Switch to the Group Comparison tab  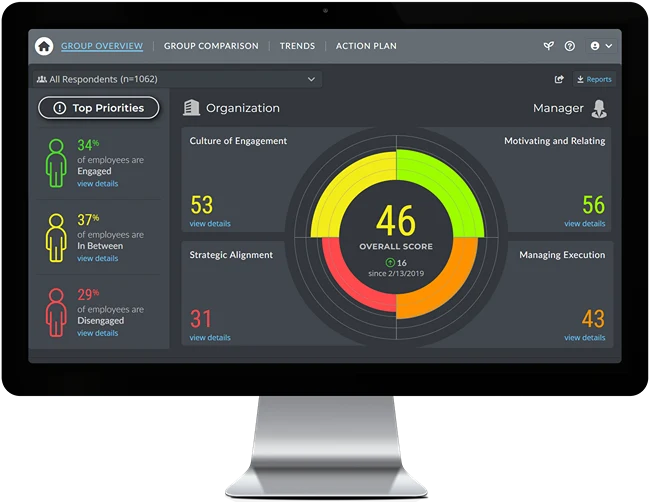point(211,46)
